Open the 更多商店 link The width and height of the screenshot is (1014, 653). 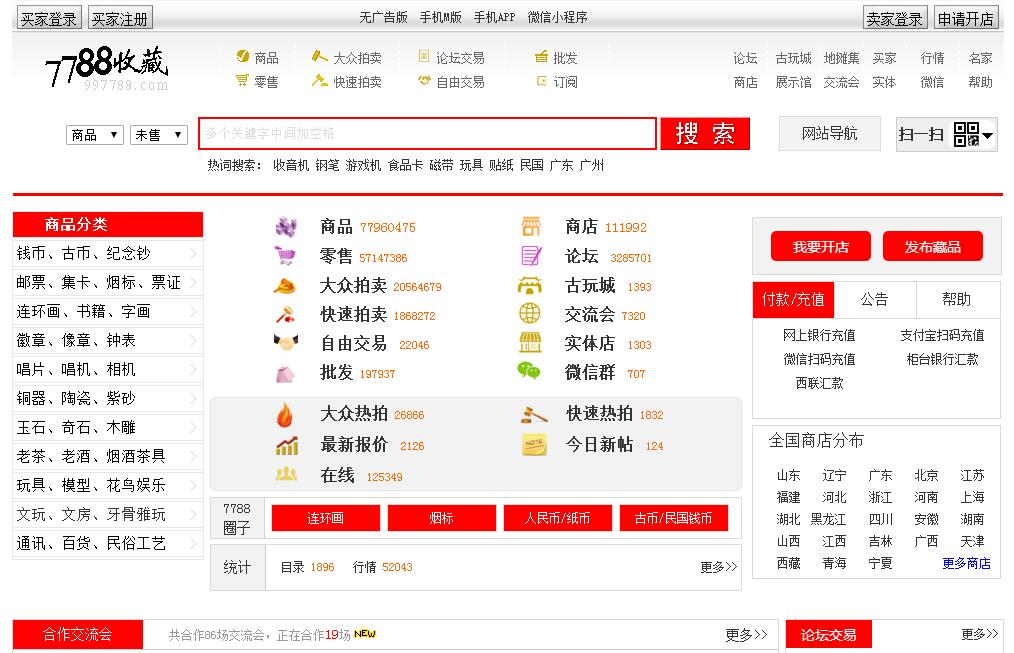tap(966, 564)
